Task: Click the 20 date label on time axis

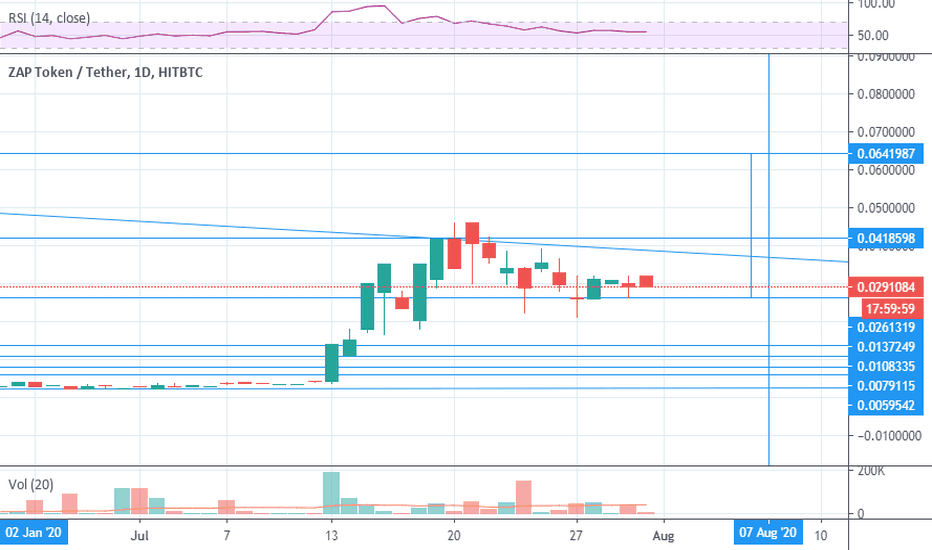Action: click(454, 536)
